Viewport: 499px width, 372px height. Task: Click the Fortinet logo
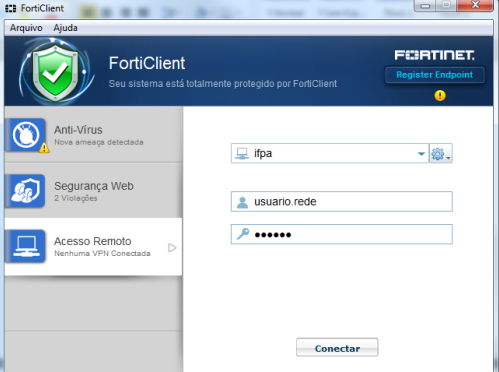point(434,55)
